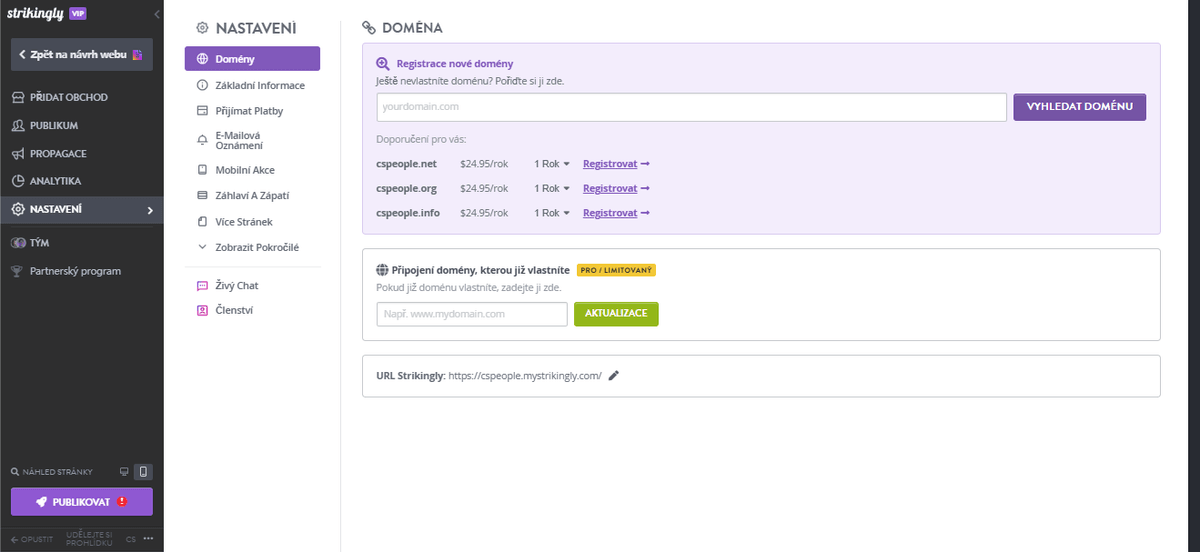
Task: Click the pencil icon to edit Strikingly URL
Action: 614,376
